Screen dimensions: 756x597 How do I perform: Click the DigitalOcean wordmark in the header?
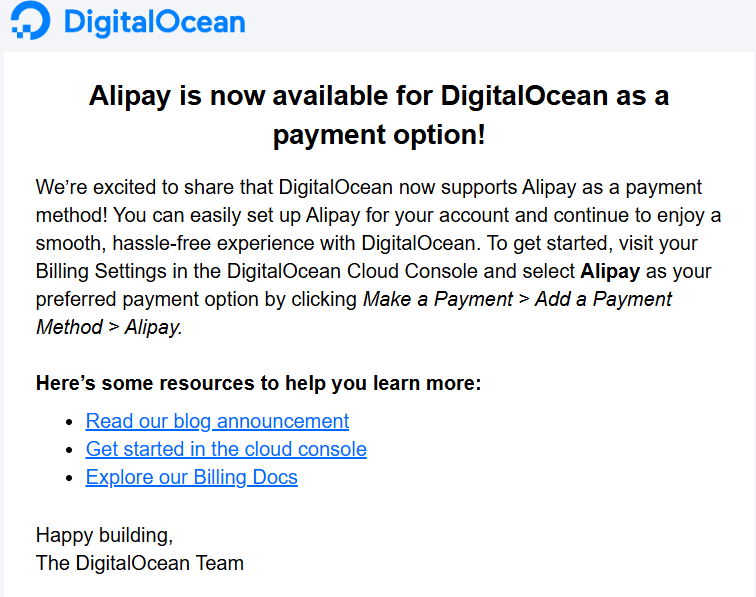click(155, 22)
